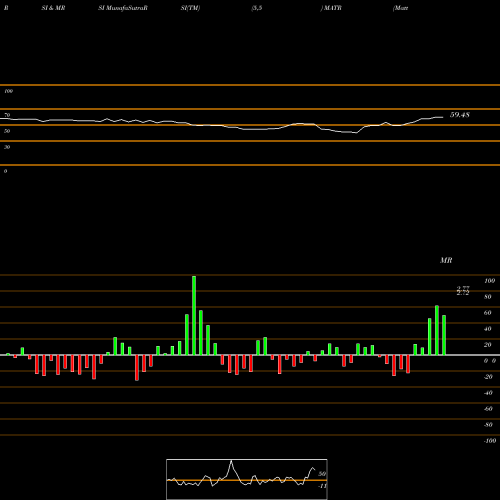This screenshot has width=500, height=500.
Task: Click the 60 label on MR axis
Action: click(488, 313)
